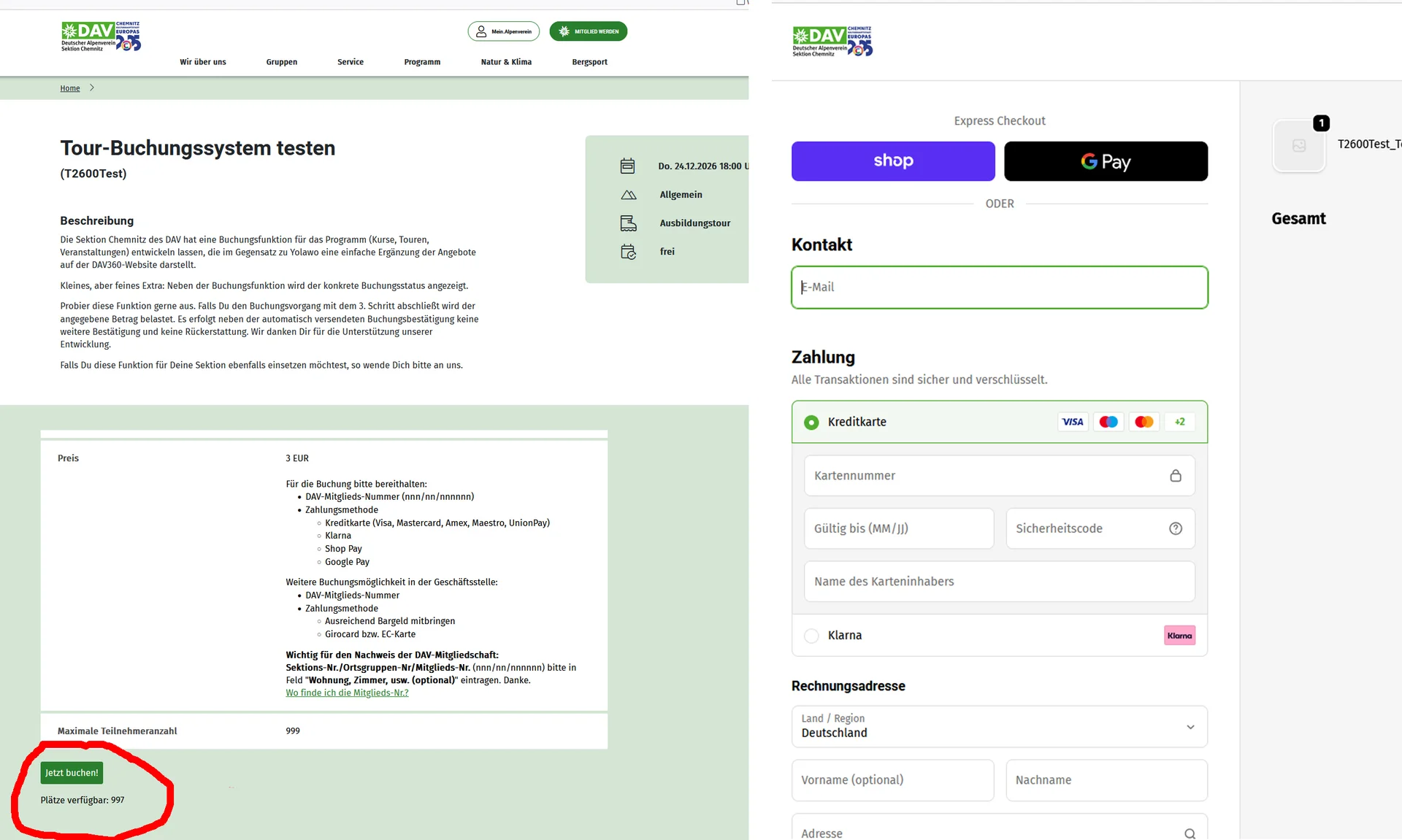Click the breadcrumb chevron next to Home

click(x=92, y=88)
